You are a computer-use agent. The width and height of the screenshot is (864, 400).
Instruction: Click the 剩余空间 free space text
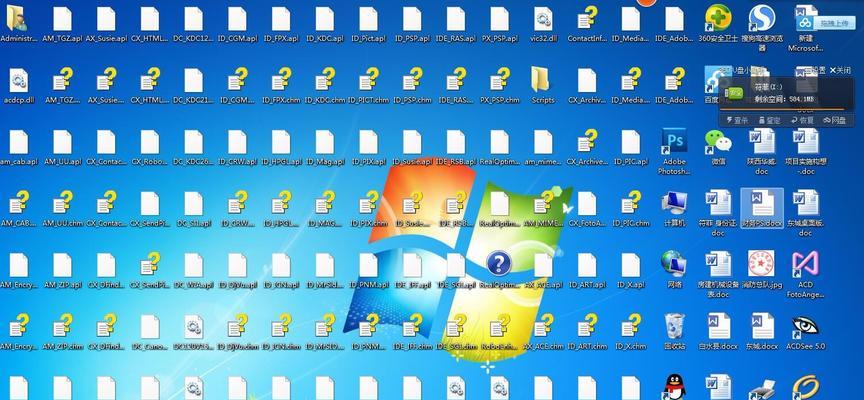tap(786, 99)
